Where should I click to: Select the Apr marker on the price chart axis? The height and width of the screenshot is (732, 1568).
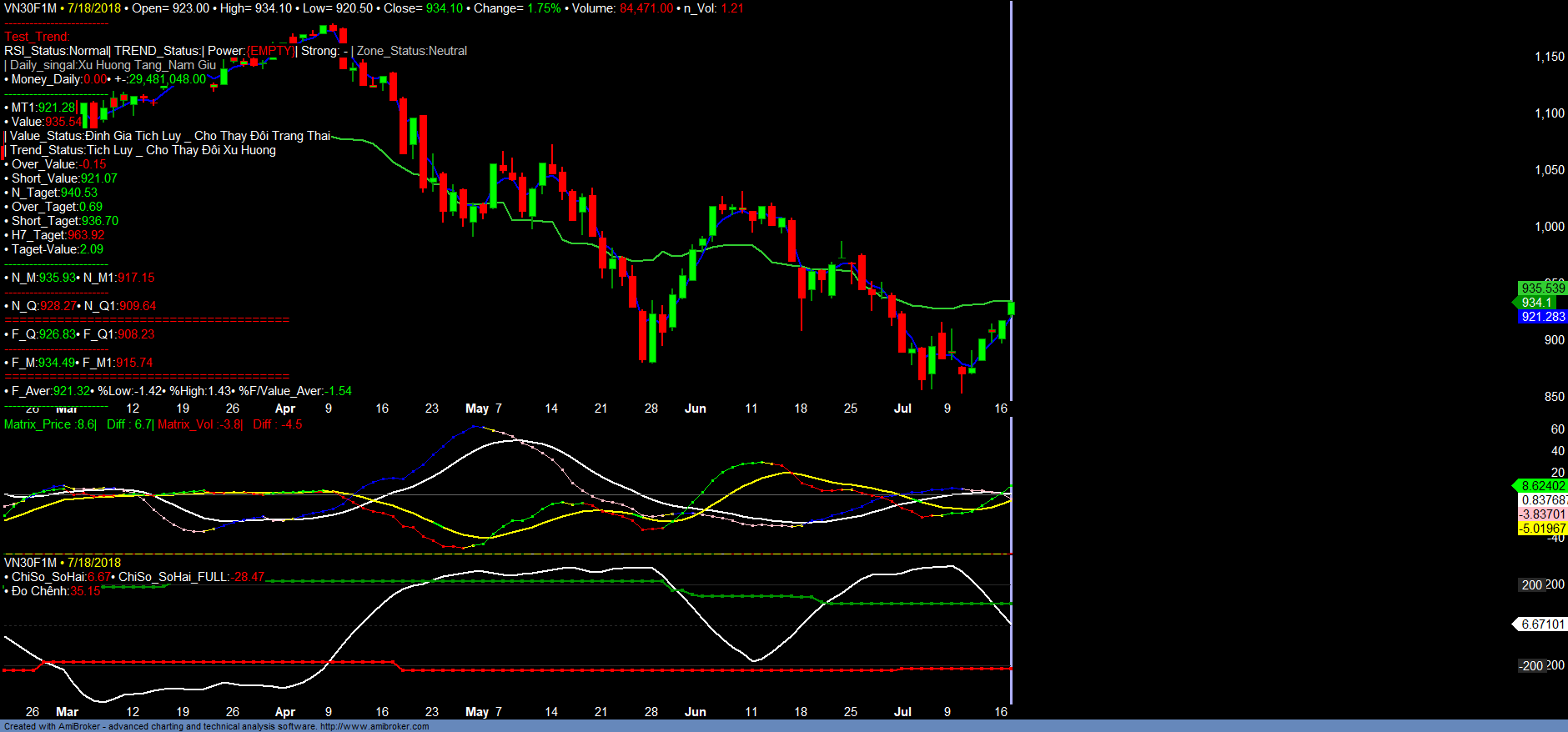point(285,409)
